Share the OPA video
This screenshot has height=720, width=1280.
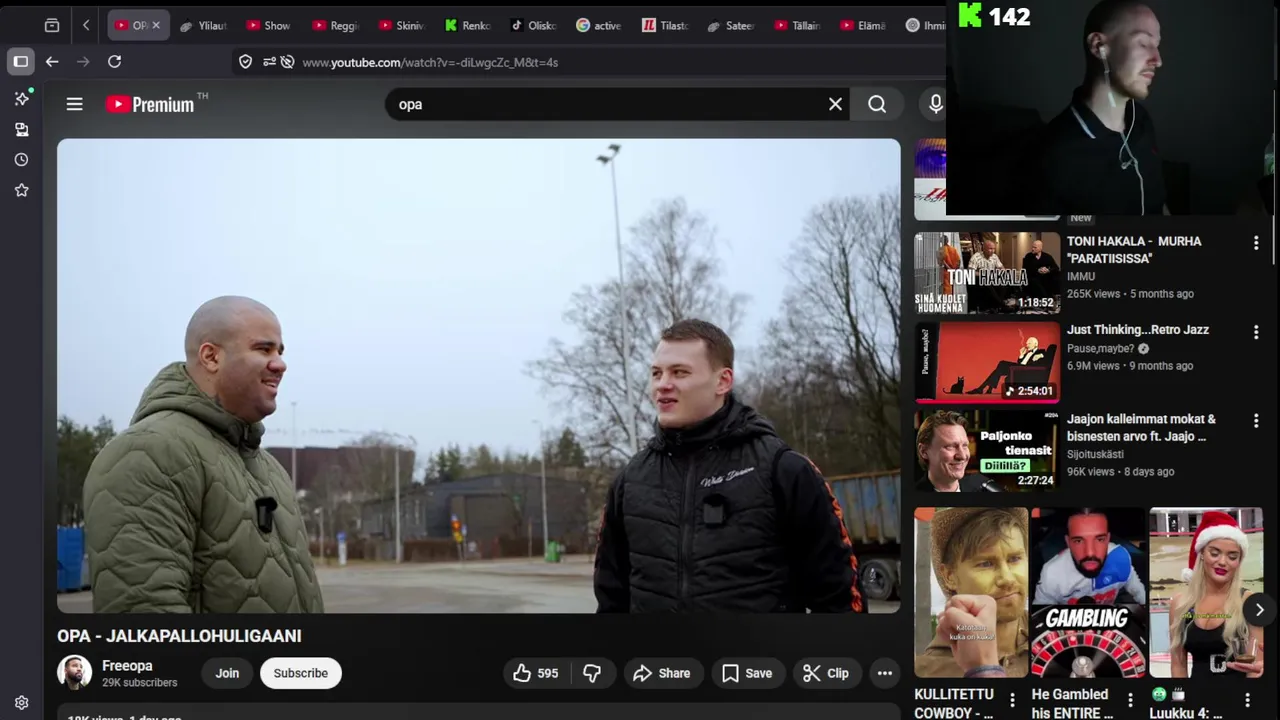661,673
